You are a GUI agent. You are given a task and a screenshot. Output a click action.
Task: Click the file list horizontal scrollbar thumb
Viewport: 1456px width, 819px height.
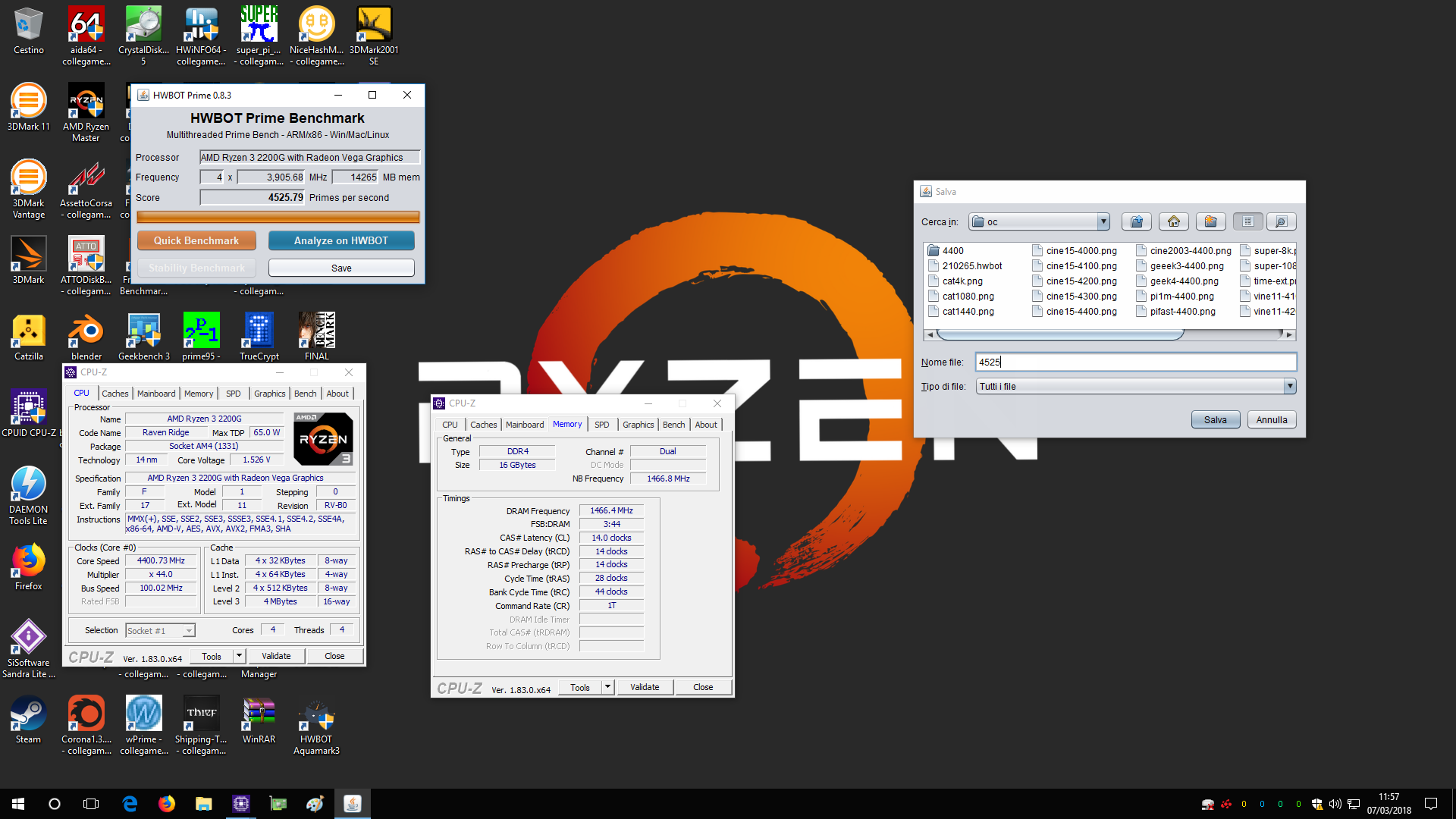click(1059, 334)
